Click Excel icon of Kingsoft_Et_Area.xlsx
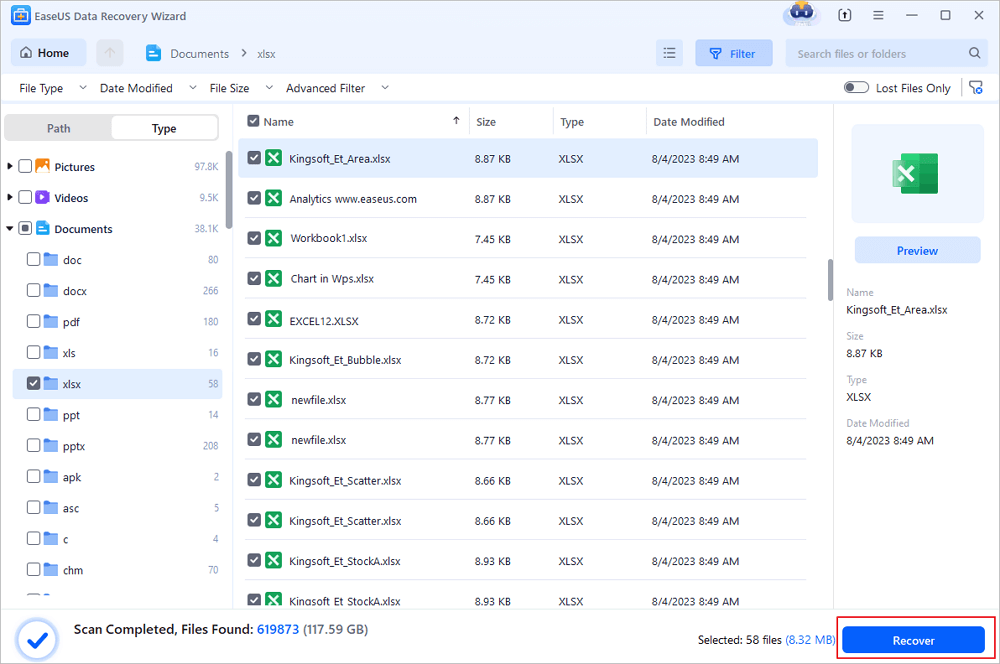1000x664 pixels. coord(273,158)
